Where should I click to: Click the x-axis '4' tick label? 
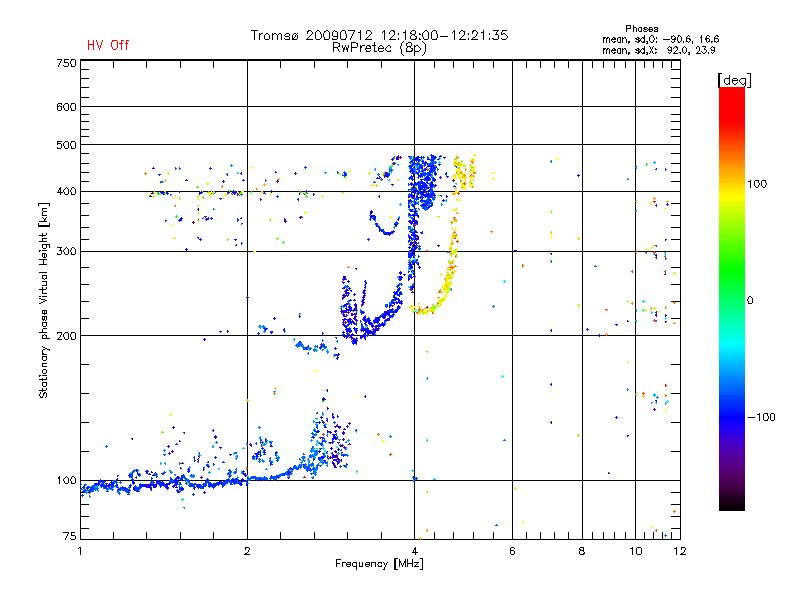coord(415,551)
